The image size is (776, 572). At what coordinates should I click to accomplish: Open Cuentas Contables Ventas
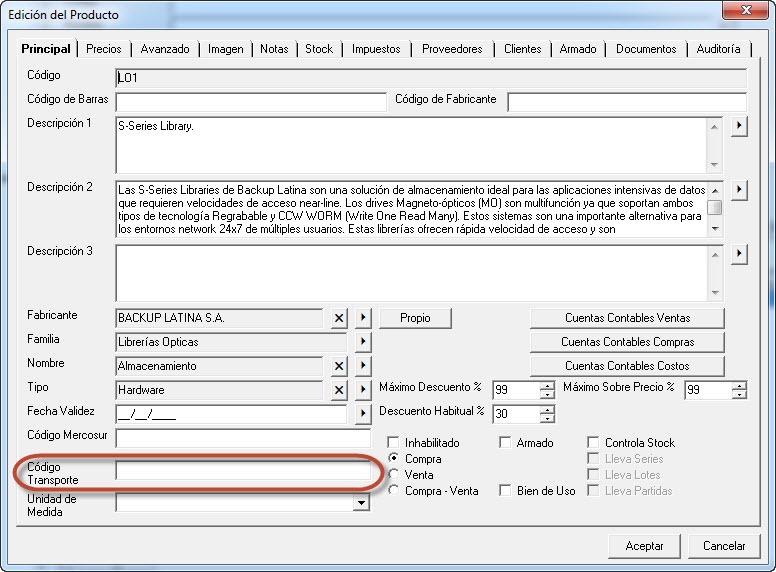[x=628, y=318]
